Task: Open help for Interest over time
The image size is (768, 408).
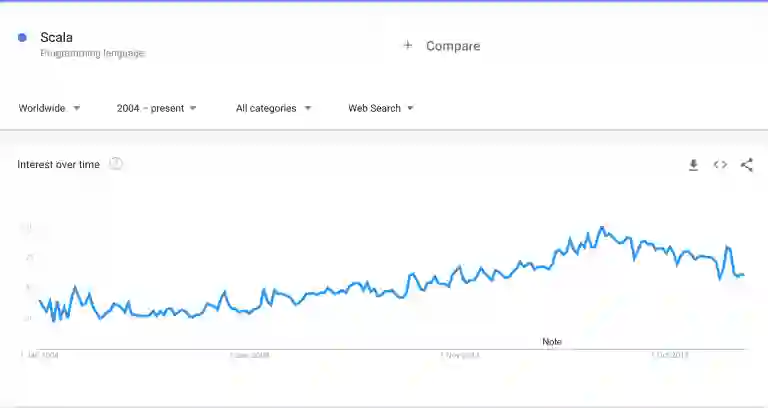Action: tap(116, 164)
